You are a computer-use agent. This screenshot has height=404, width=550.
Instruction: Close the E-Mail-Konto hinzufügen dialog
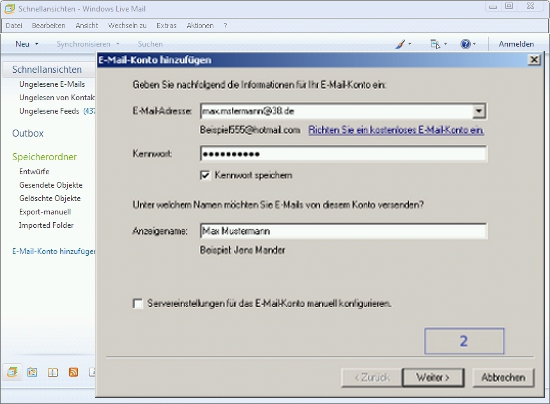pos(534,60)
